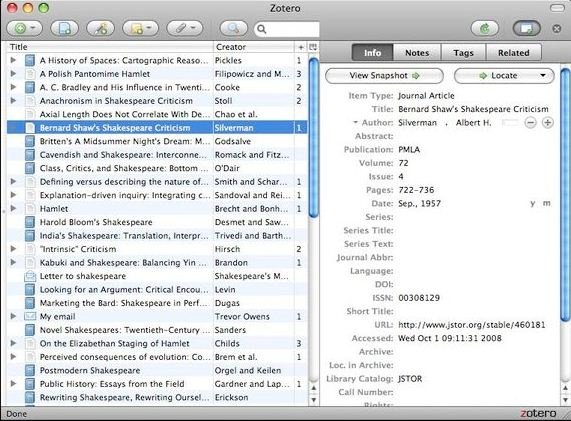This screenshot has height=421, width=571.
Task: Sort items by Creator column
Action: [x=253, y=47]
